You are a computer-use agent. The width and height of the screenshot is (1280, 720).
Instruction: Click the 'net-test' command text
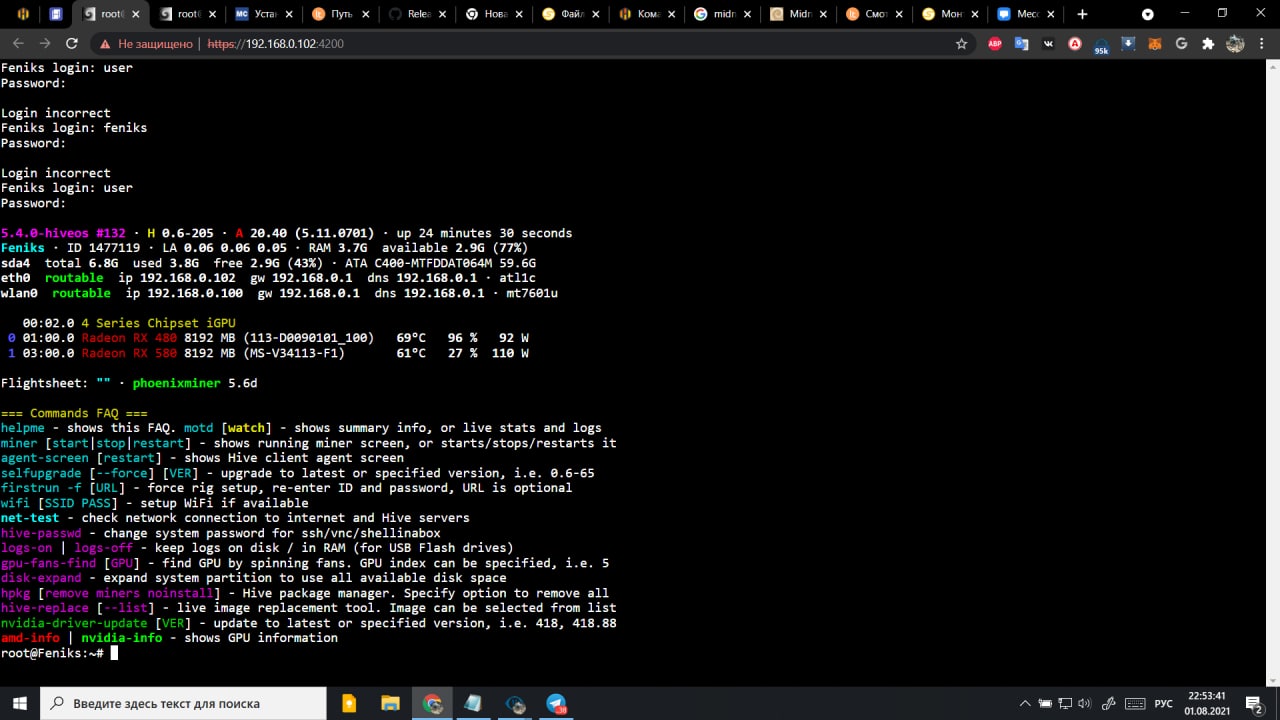pos(30,518)
